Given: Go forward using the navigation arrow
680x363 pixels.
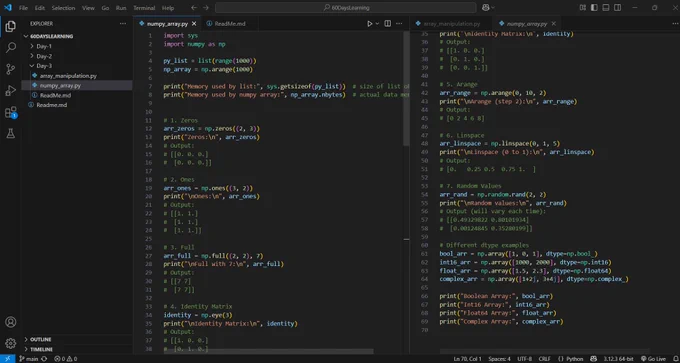Looking at the screenshot, I should [x=206, y=8].
